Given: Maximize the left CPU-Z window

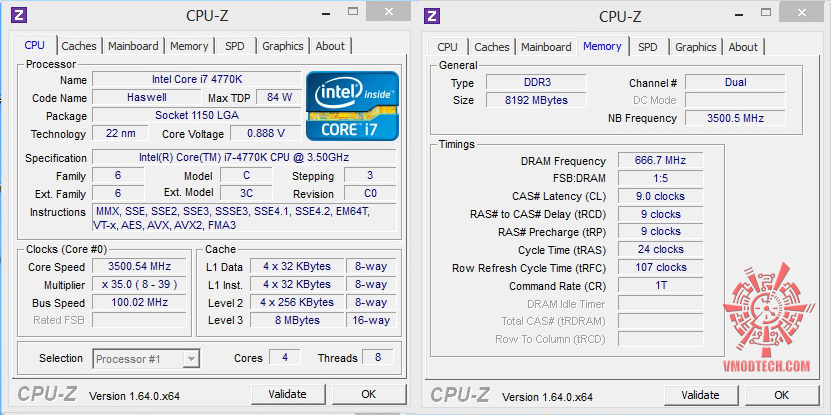Looking at the screenshot, I should tap(353, 11).
